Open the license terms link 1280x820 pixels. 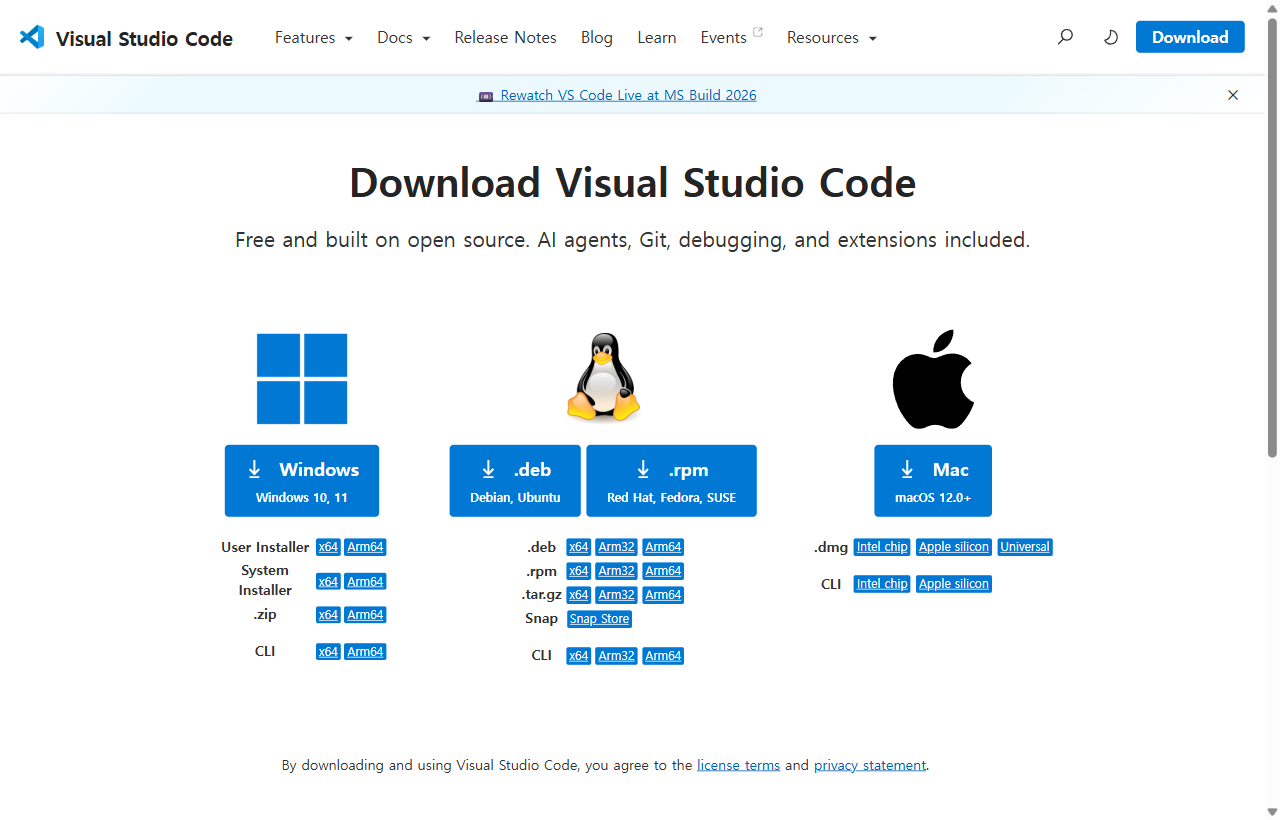click(x=738, y=765)
